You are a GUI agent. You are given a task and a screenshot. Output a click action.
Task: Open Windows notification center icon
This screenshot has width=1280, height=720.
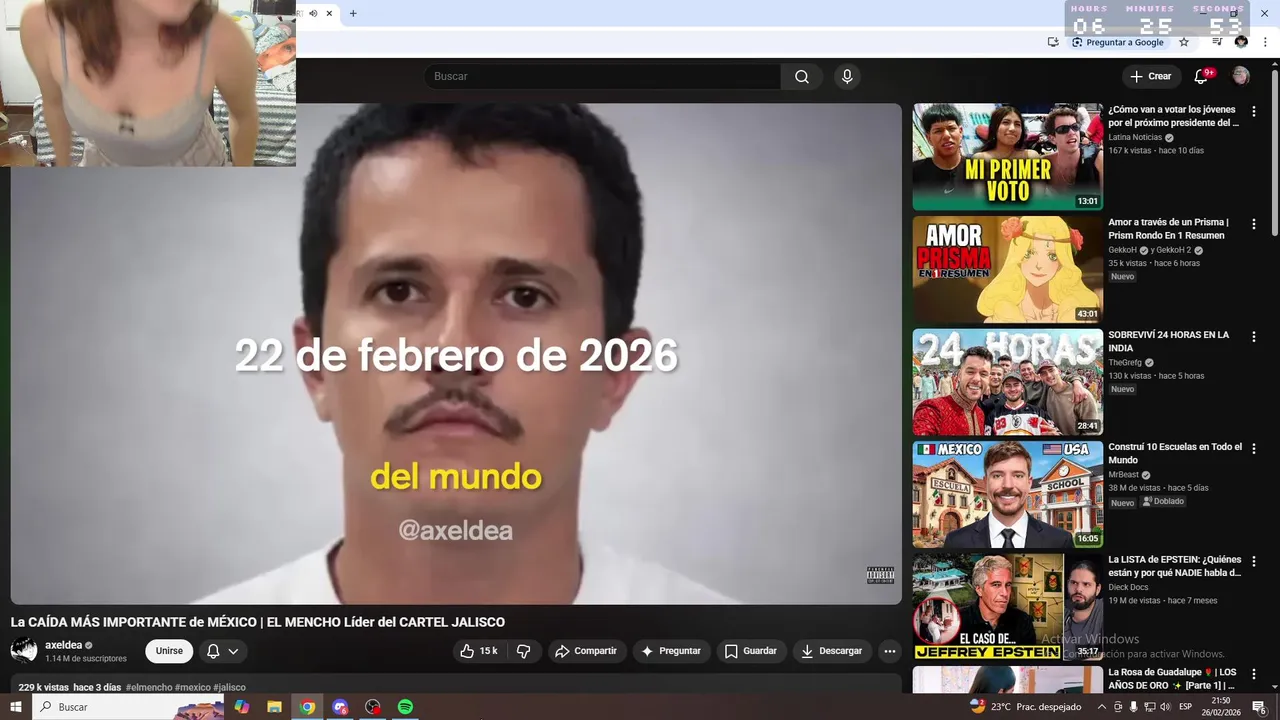[x=1259, y=707]
